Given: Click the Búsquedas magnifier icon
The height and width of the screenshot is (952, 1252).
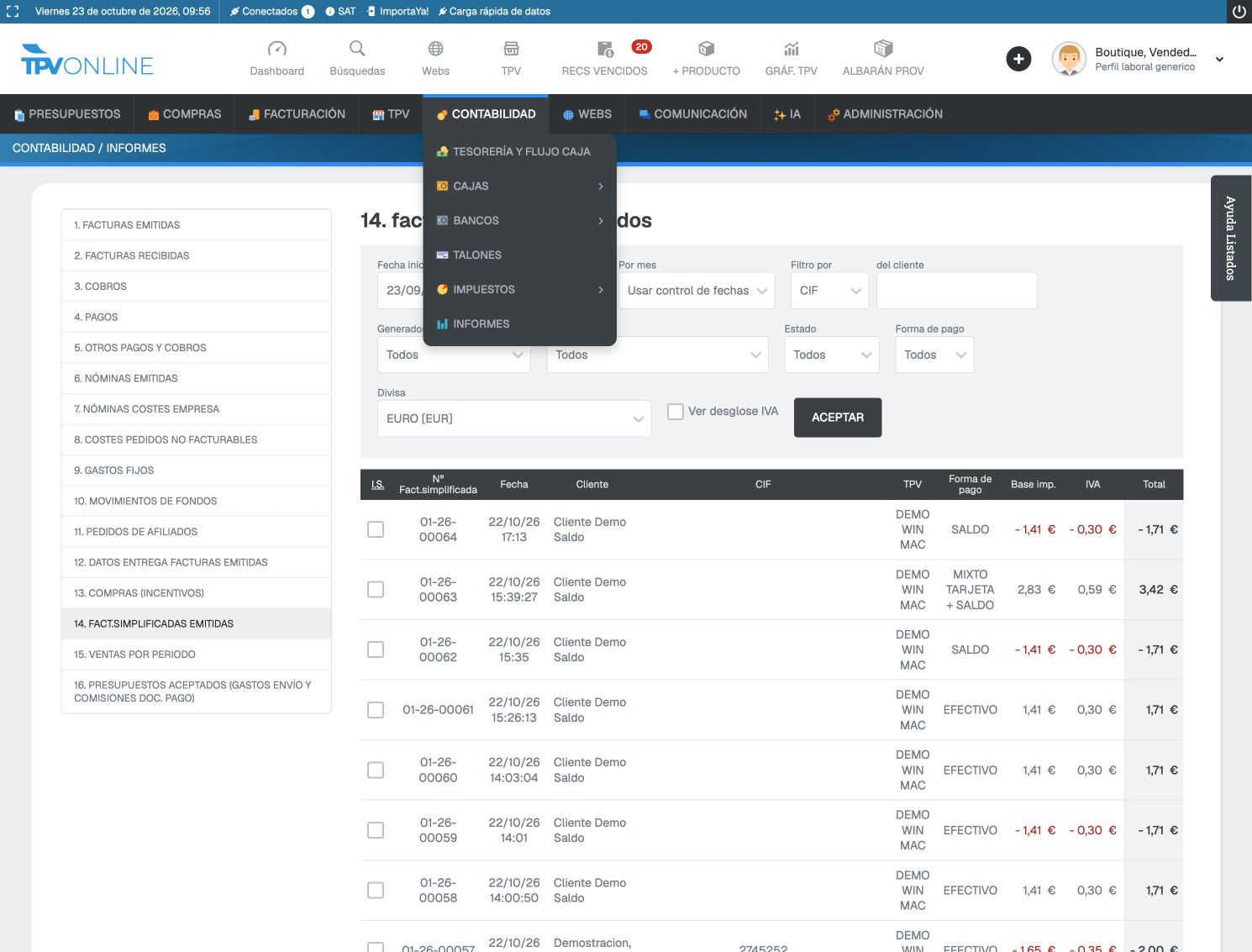Looking at the screenshot, I should (x=357, y=49).
